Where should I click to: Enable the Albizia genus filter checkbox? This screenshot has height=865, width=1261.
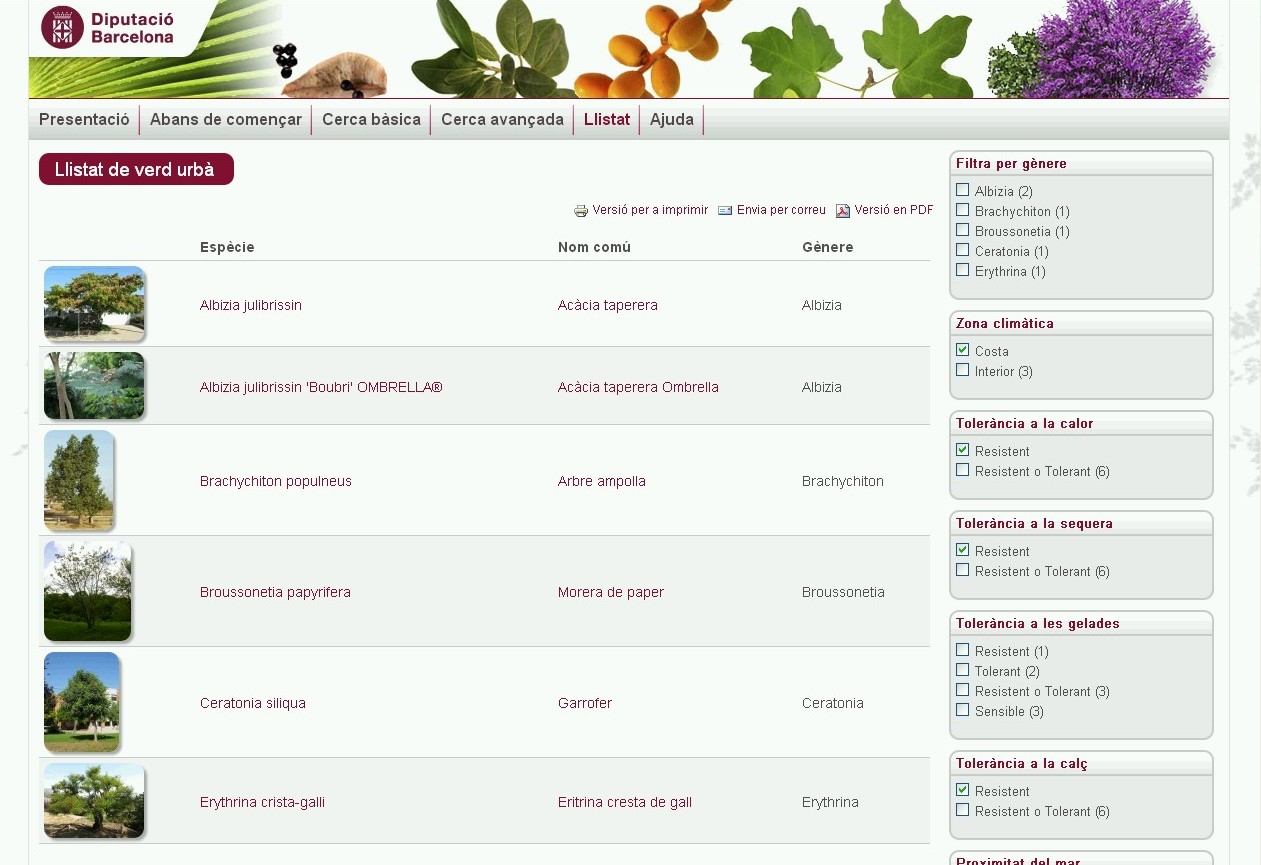click(x=963, y=190)
